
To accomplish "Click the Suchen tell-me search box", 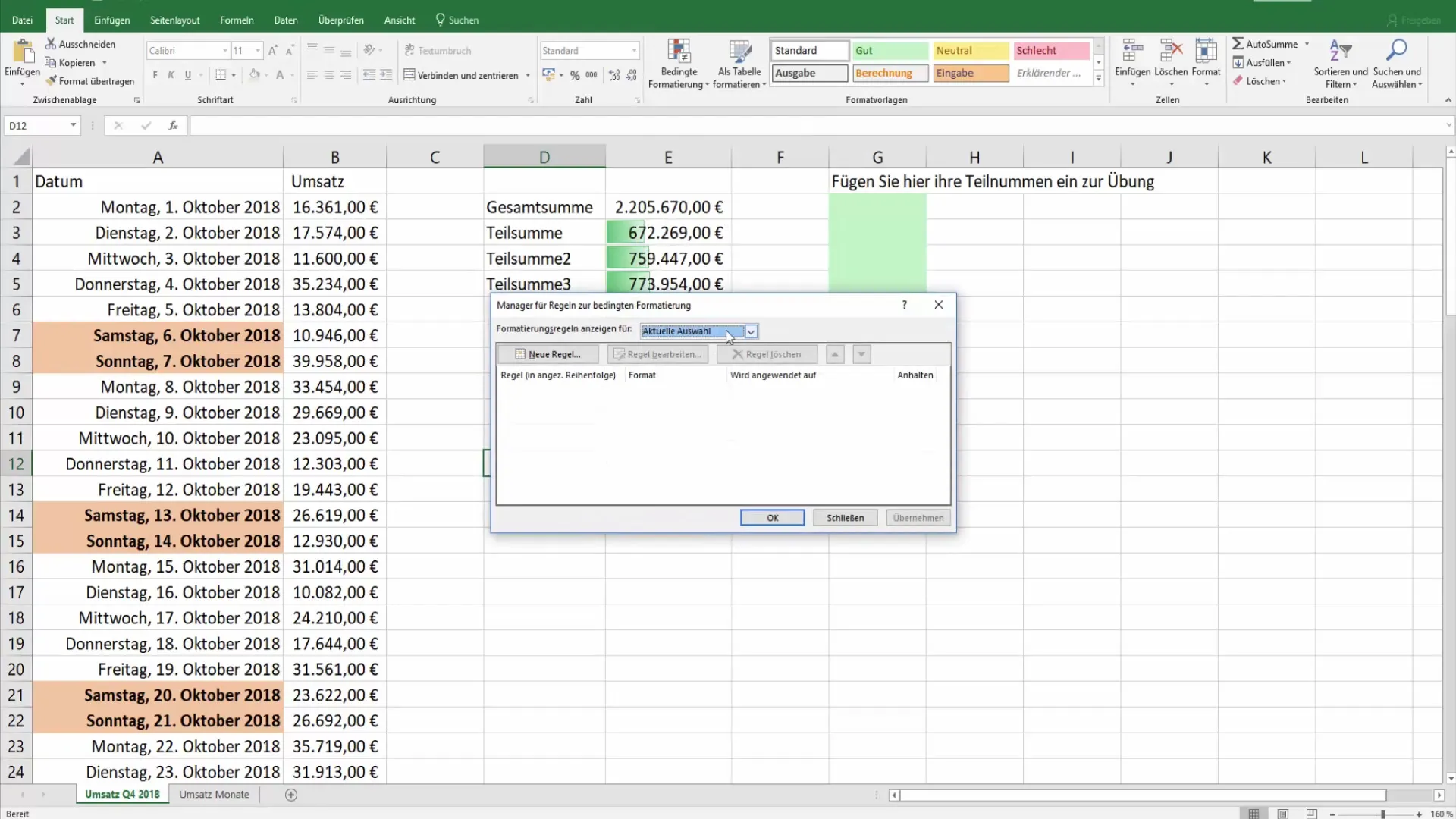I will (457, 20).
